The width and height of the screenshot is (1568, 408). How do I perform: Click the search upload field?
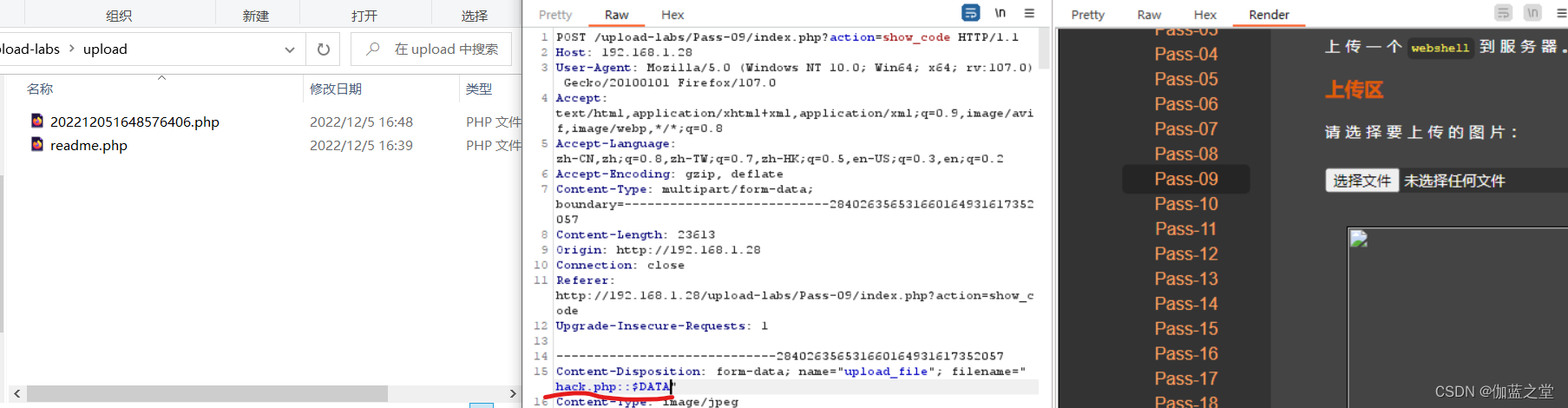[x=431, y=49]
